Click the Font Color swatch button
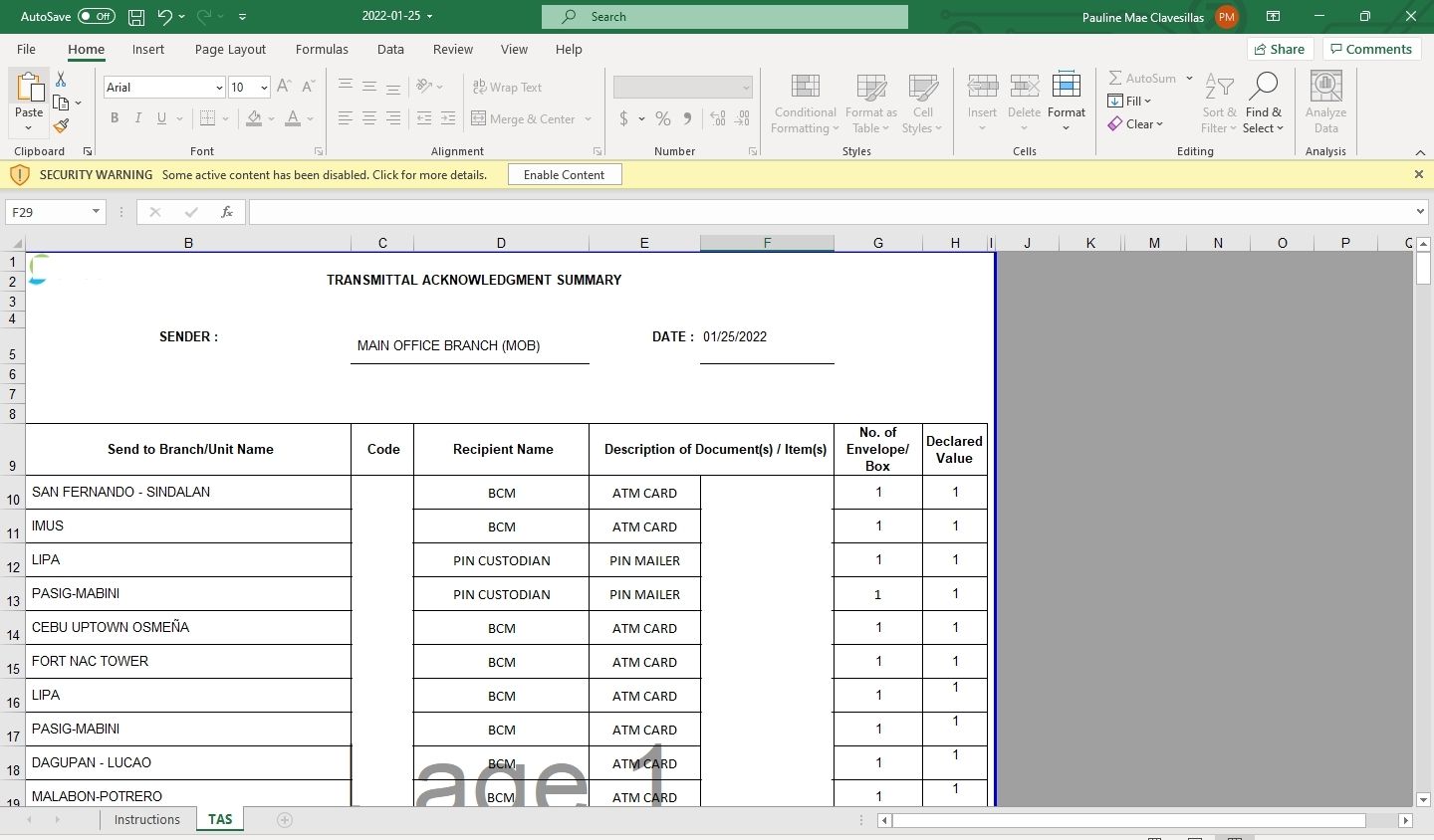1434x840 pixels. pos(293,118)
